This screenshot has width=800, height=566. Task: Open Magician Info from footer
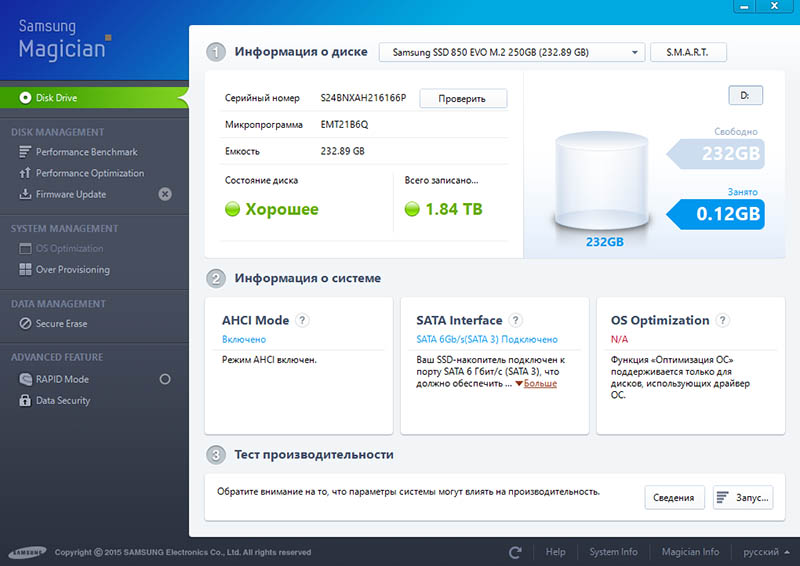(690, 552)
